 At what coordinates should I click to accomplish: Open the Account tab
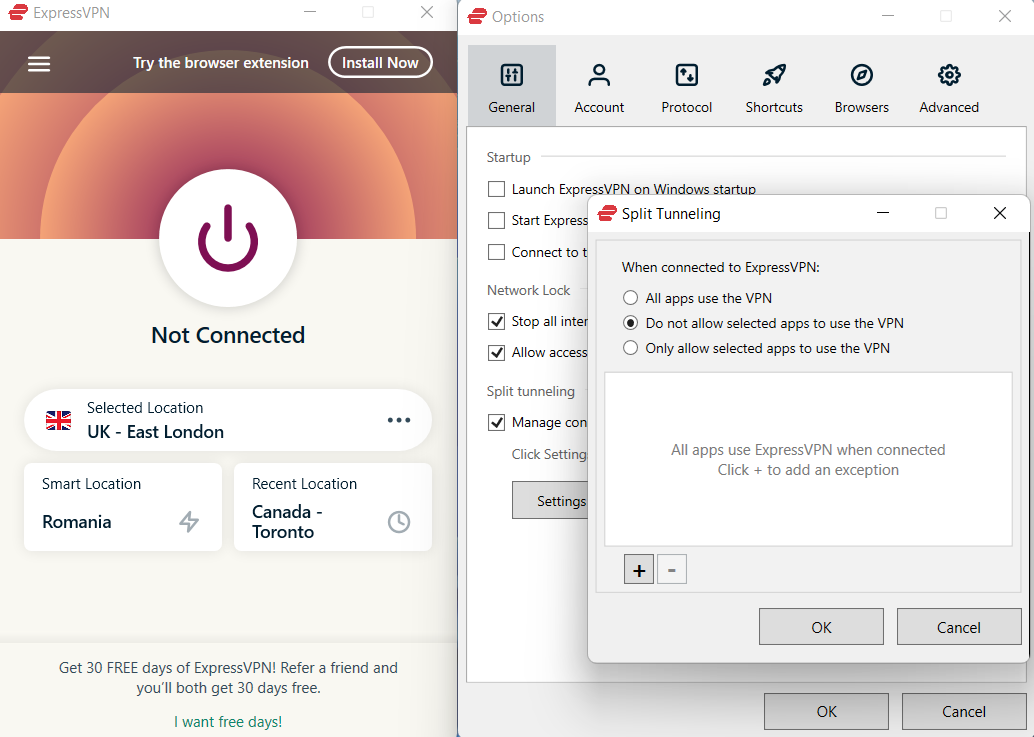coord(599,87)
